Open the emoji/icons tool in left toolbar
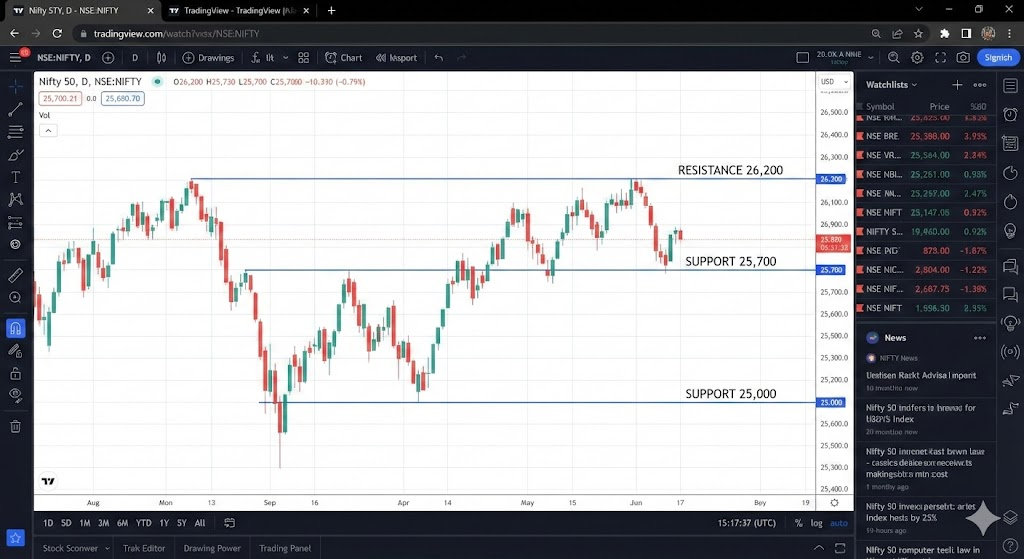 (16, 244)
